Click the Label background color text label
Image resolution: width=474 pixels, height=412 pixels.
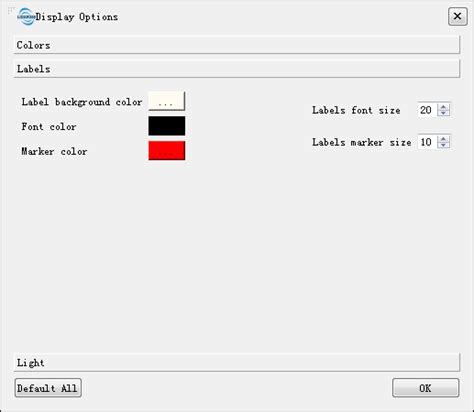[x=82, y=102]
